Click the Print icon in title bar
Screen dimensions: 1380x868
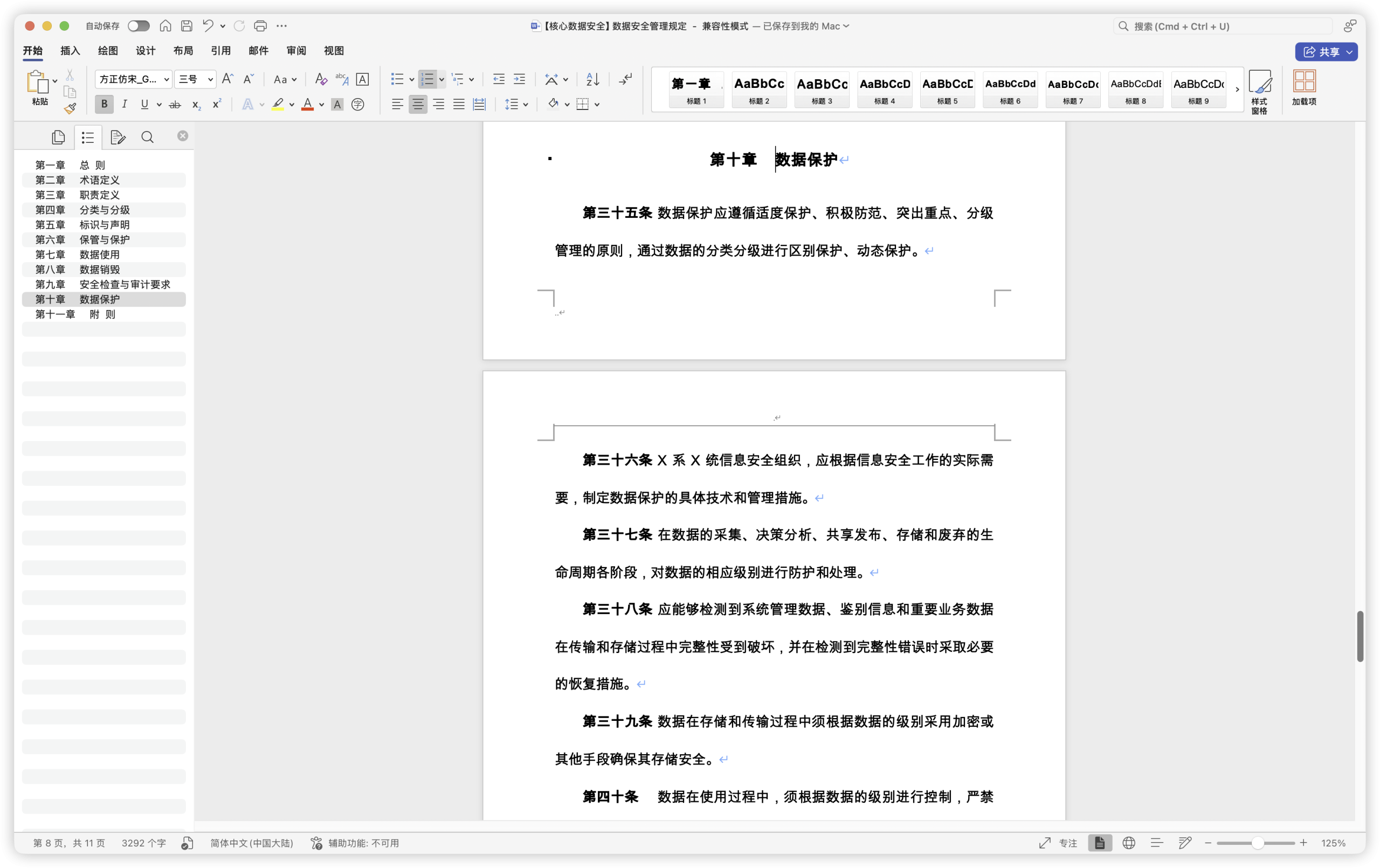260,26
